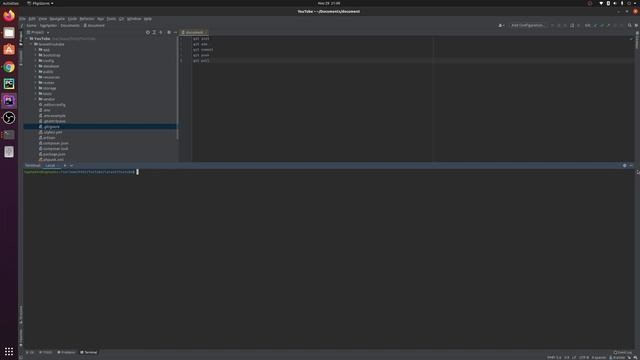Select the document editor tab
This screenshot has width=640, height=360.
[x=194, y=32]
